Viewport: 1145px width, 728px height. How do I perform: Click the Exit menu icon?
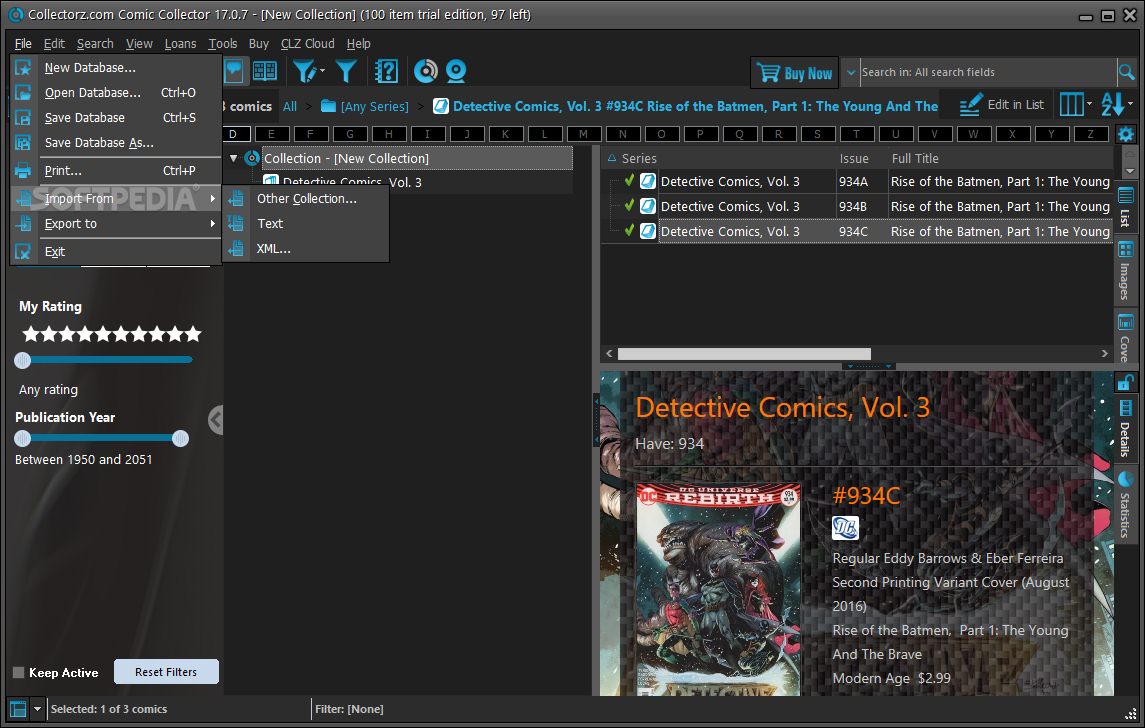23,251
